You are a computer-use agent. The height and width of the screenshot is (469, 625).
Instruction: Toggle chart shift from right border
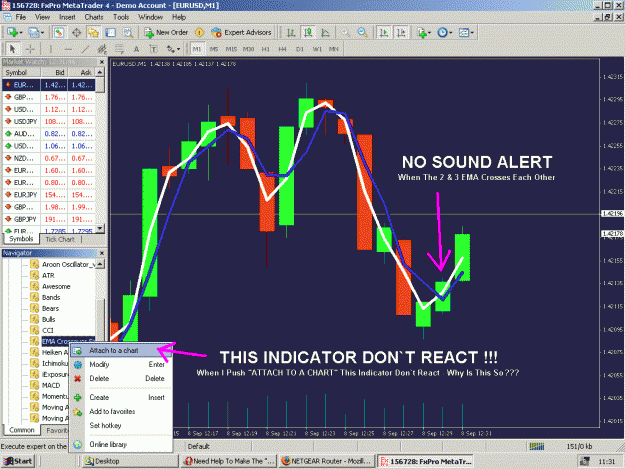[401, 33]
